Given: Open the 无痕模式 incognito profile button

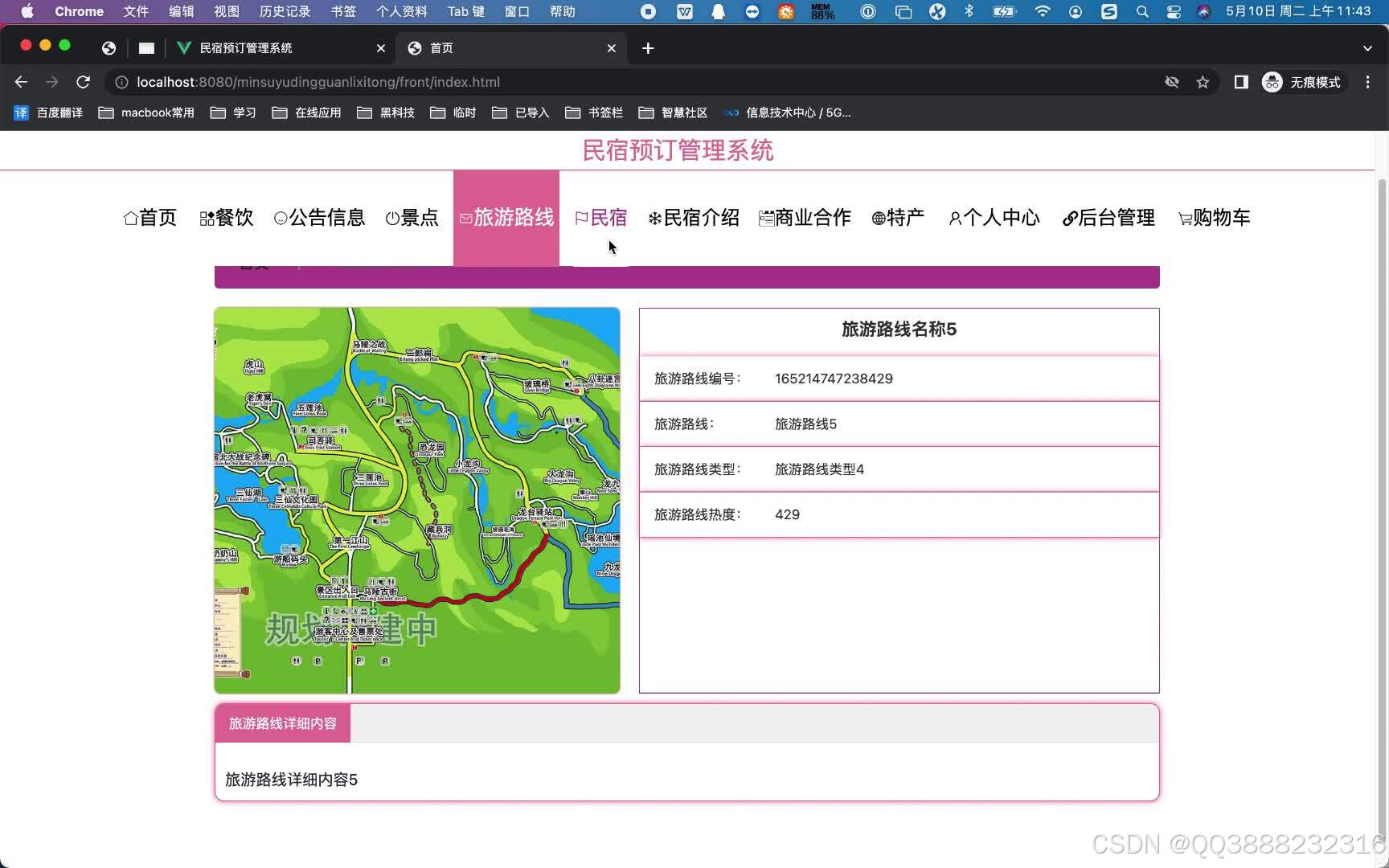Looking at the screenshot, I should [1302, 82].
